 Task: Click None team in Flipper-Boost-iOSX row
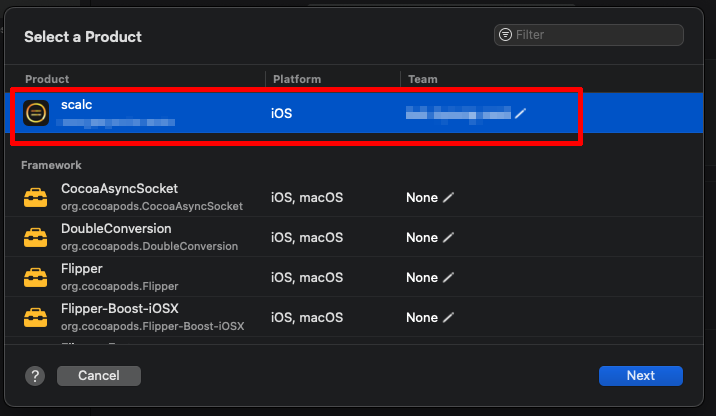coord(422,317)
